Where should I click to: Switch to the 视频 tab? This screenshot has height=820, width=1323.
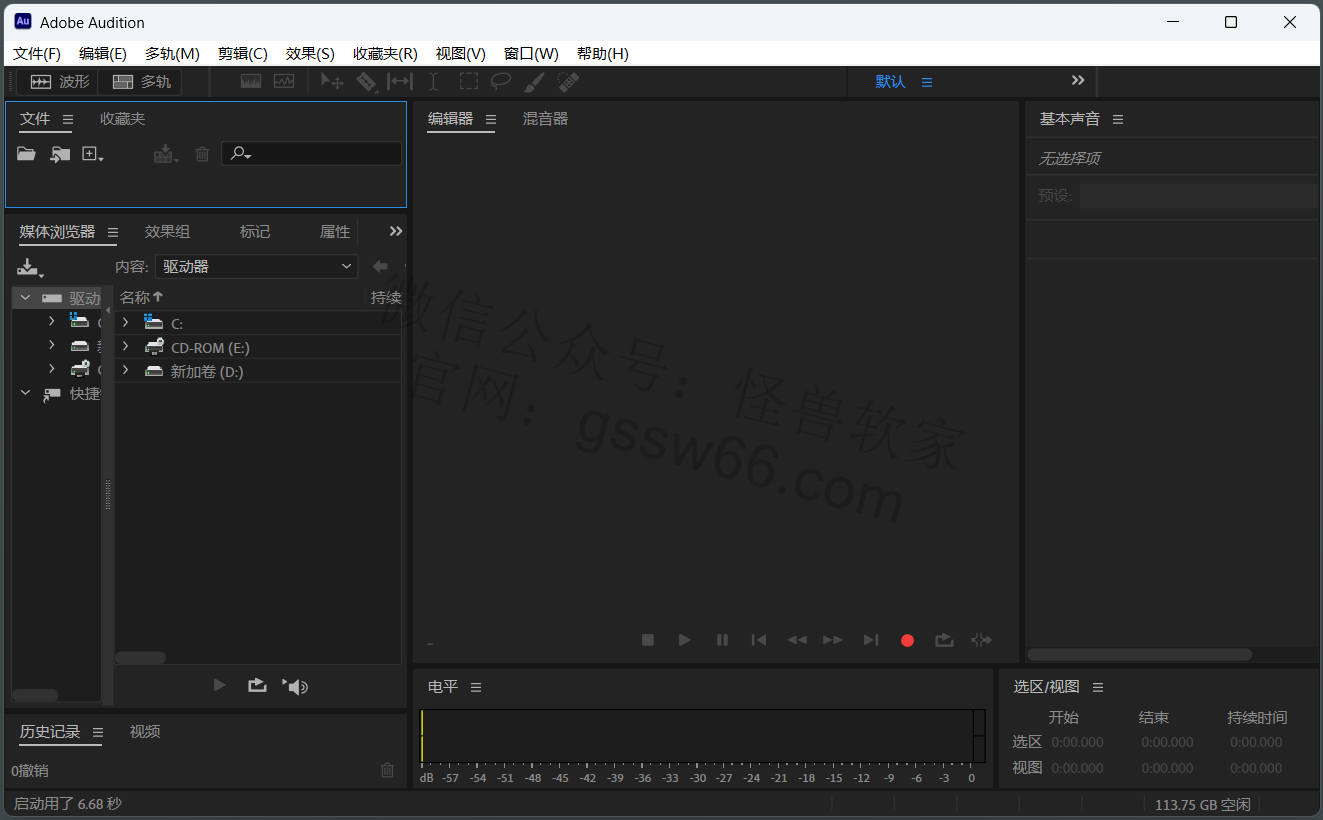pos(145,731)
